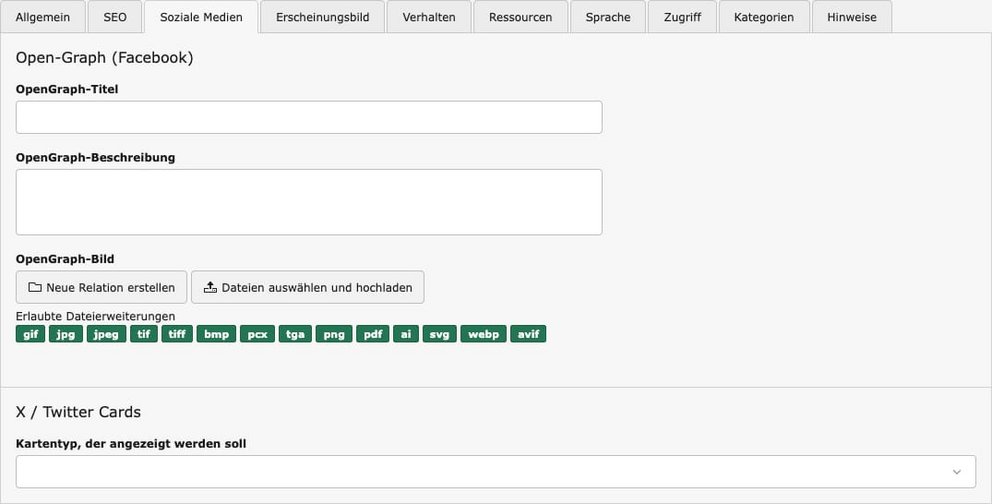Open the Kategorien tab

[x=763, y=17]
